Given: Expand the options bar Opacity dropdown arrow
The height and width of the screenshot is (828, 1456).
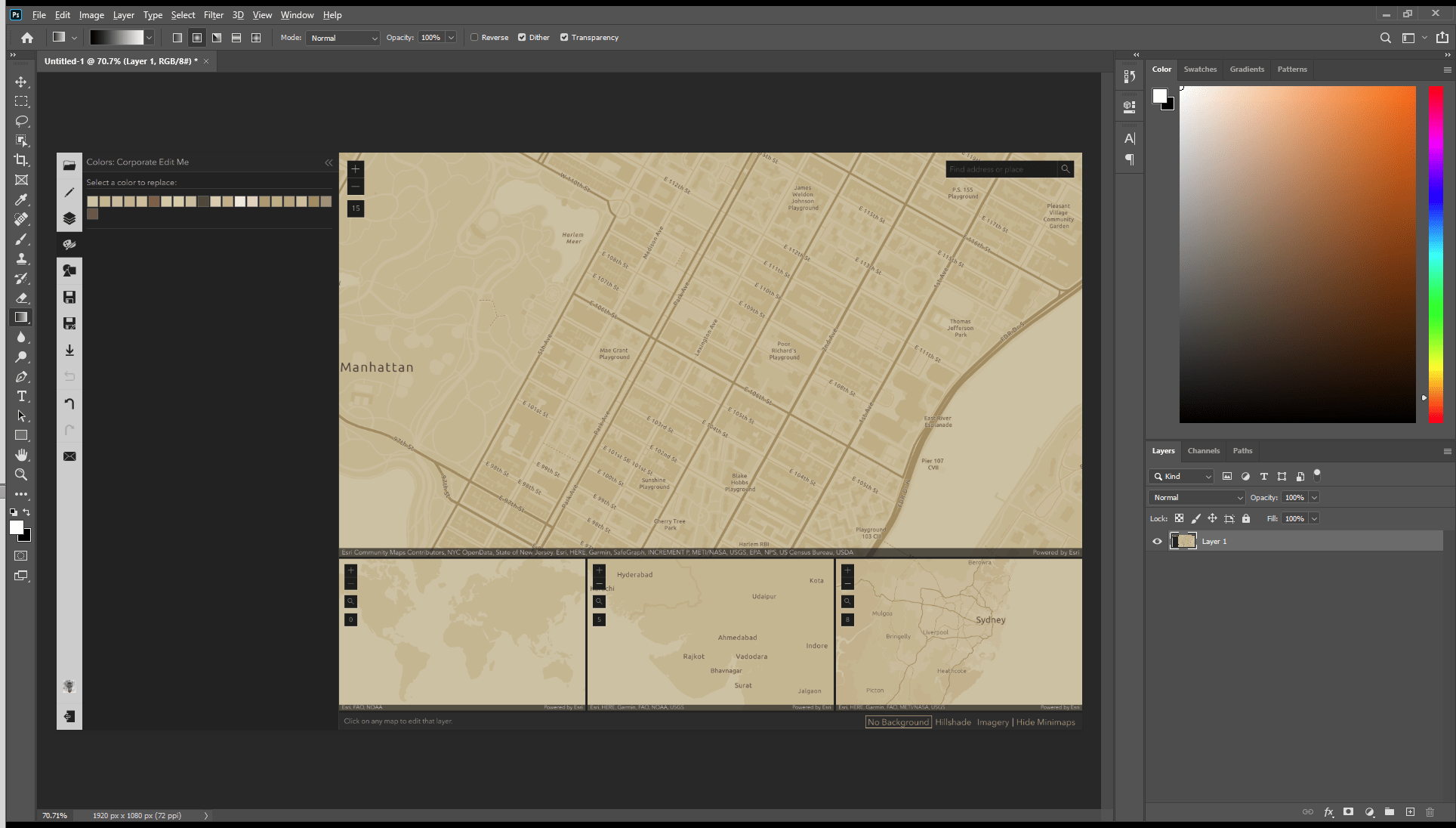Looking at the screenshot, I should (452, 38).
